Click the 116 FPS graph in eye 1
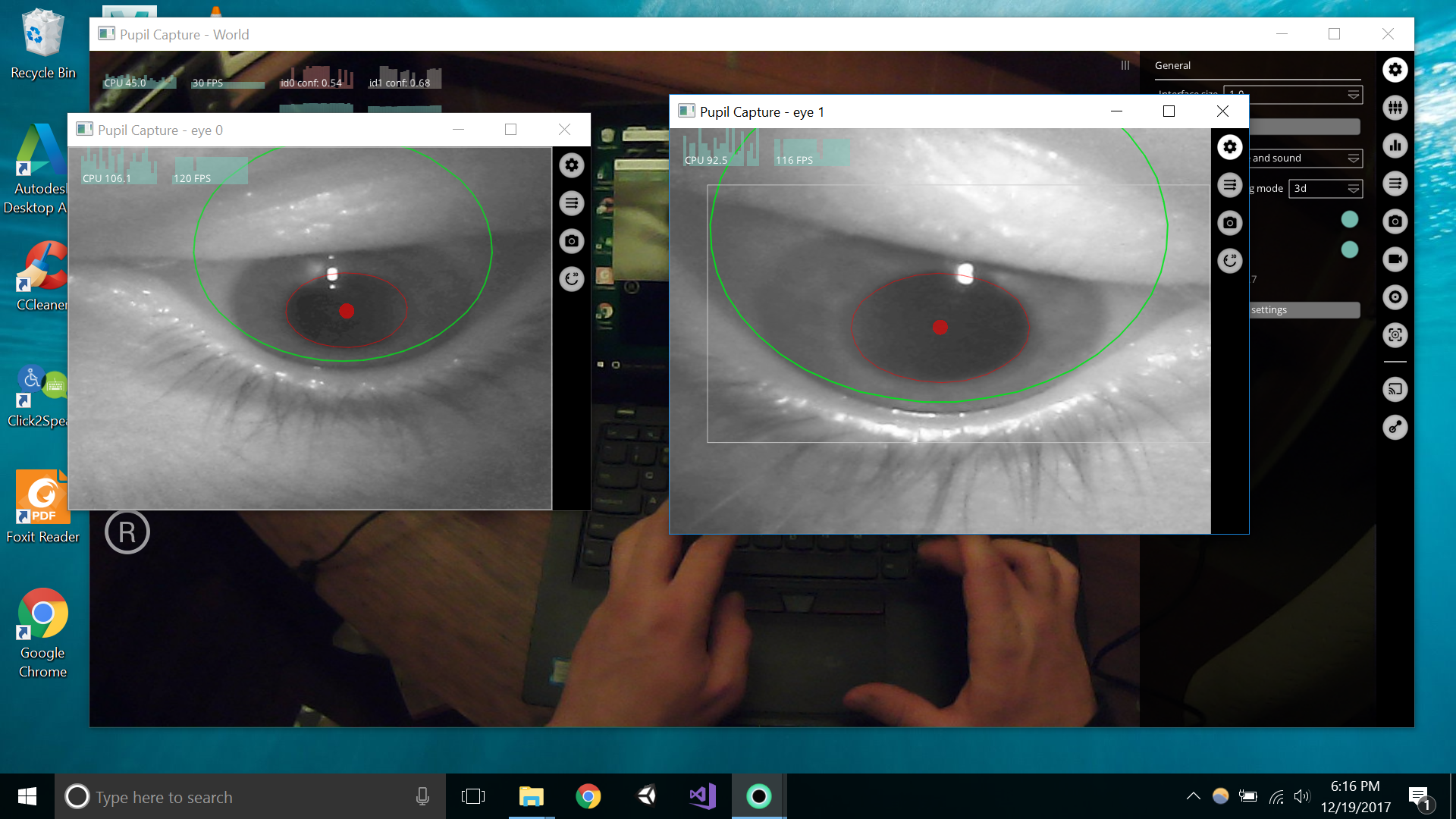1456x819 pixels. point(812,153)
